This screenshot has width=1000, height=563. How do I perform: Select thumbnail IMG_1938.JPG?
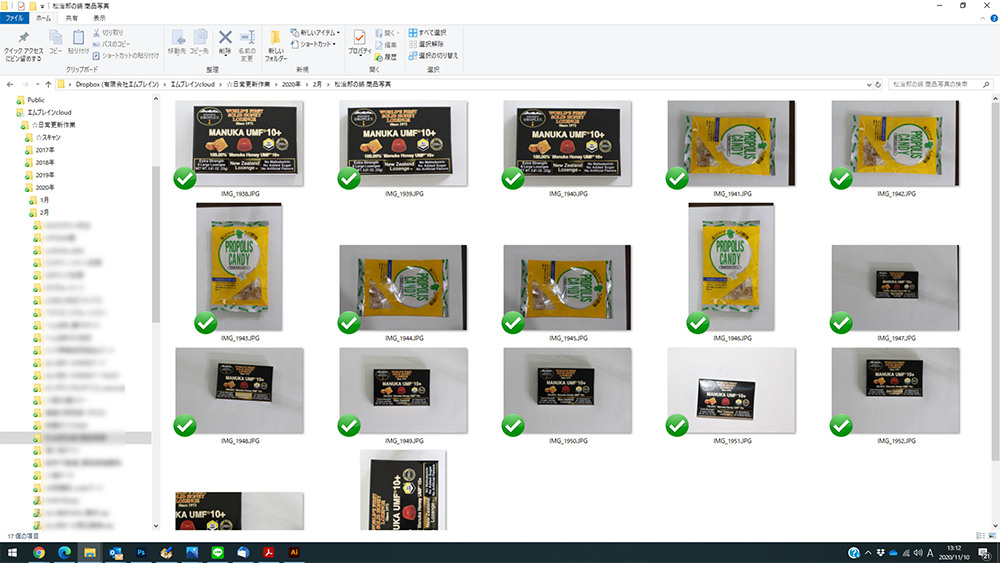click(239, 143)
